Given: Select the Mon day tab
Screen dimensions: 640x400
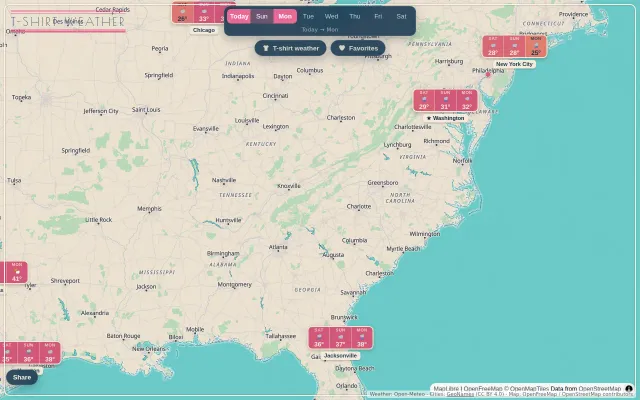Looking at the screenshot, I should (285, 16).
